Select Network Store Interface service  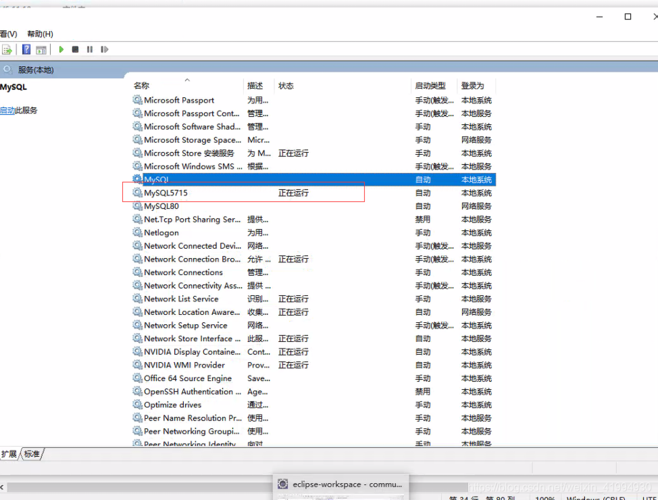click(x=192, y=338)
